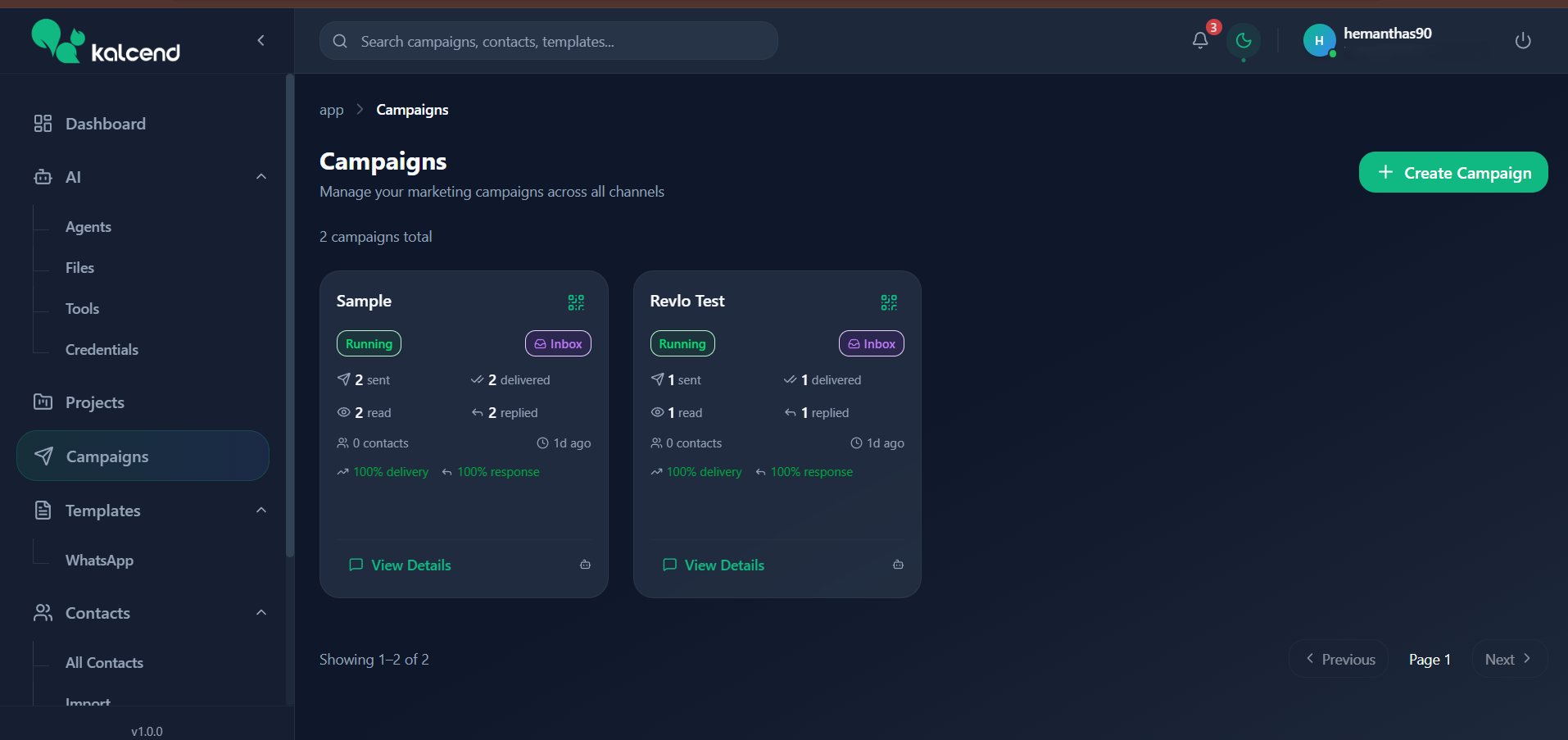Viewport: 1568px width, 740px height.
Task: Navigate to the Dashboard menu item
Action: (x=105, y=123)
